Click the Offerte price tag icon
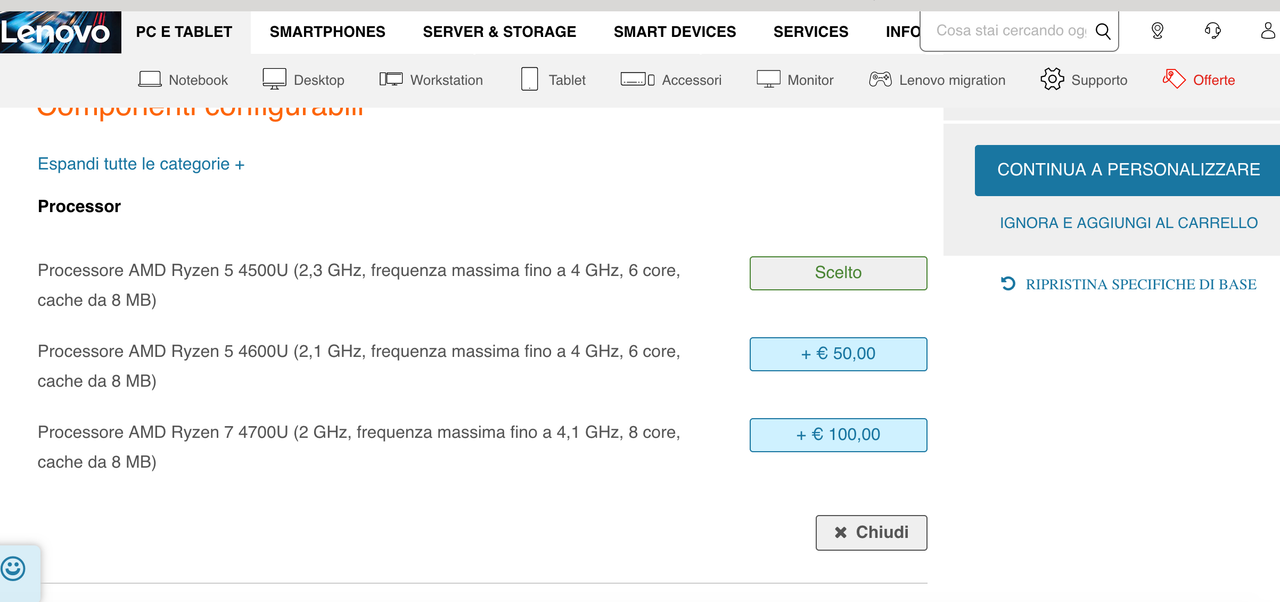Image resolution: width=1280 pixels, height=602 pixels. [x=1174, y=79]
